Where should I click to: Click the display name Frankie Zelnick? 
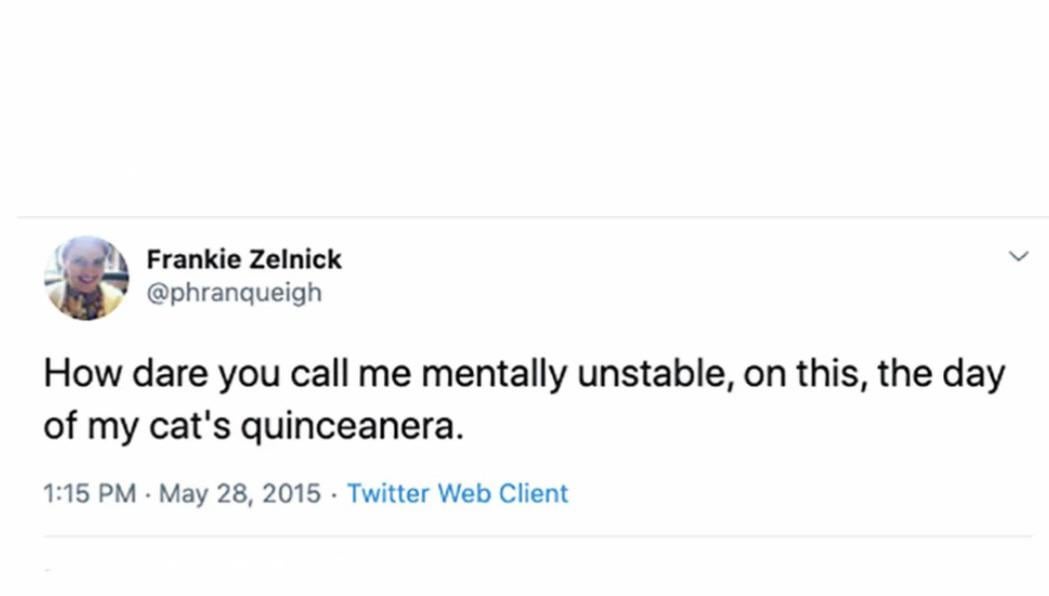244,259
